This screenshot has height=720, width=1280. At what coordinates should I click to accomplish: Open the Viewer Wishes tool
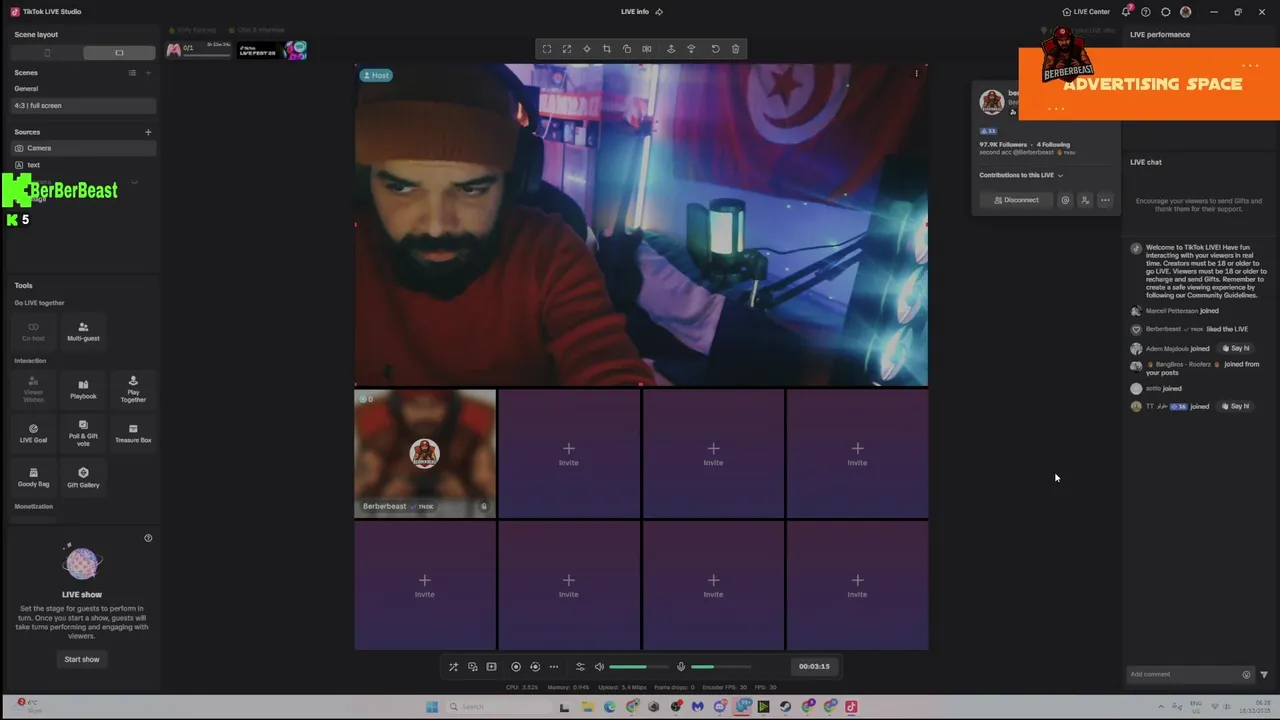[33, 389]
